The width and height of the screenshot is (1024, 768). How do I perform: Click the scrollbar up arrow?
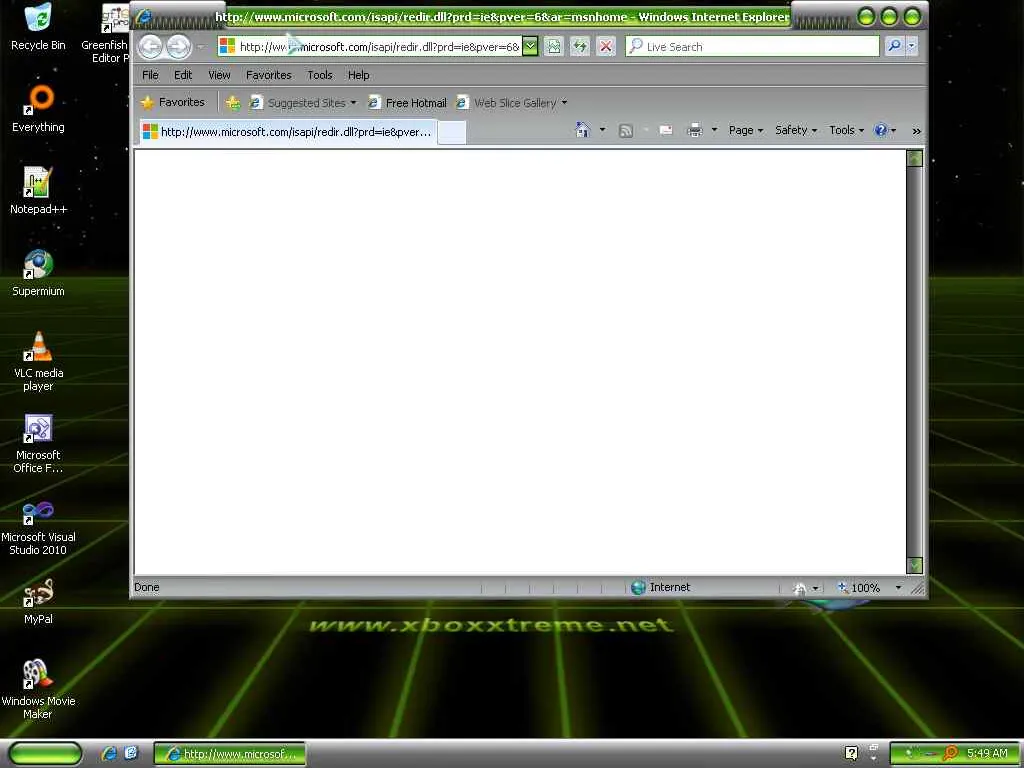pos(915,158)
